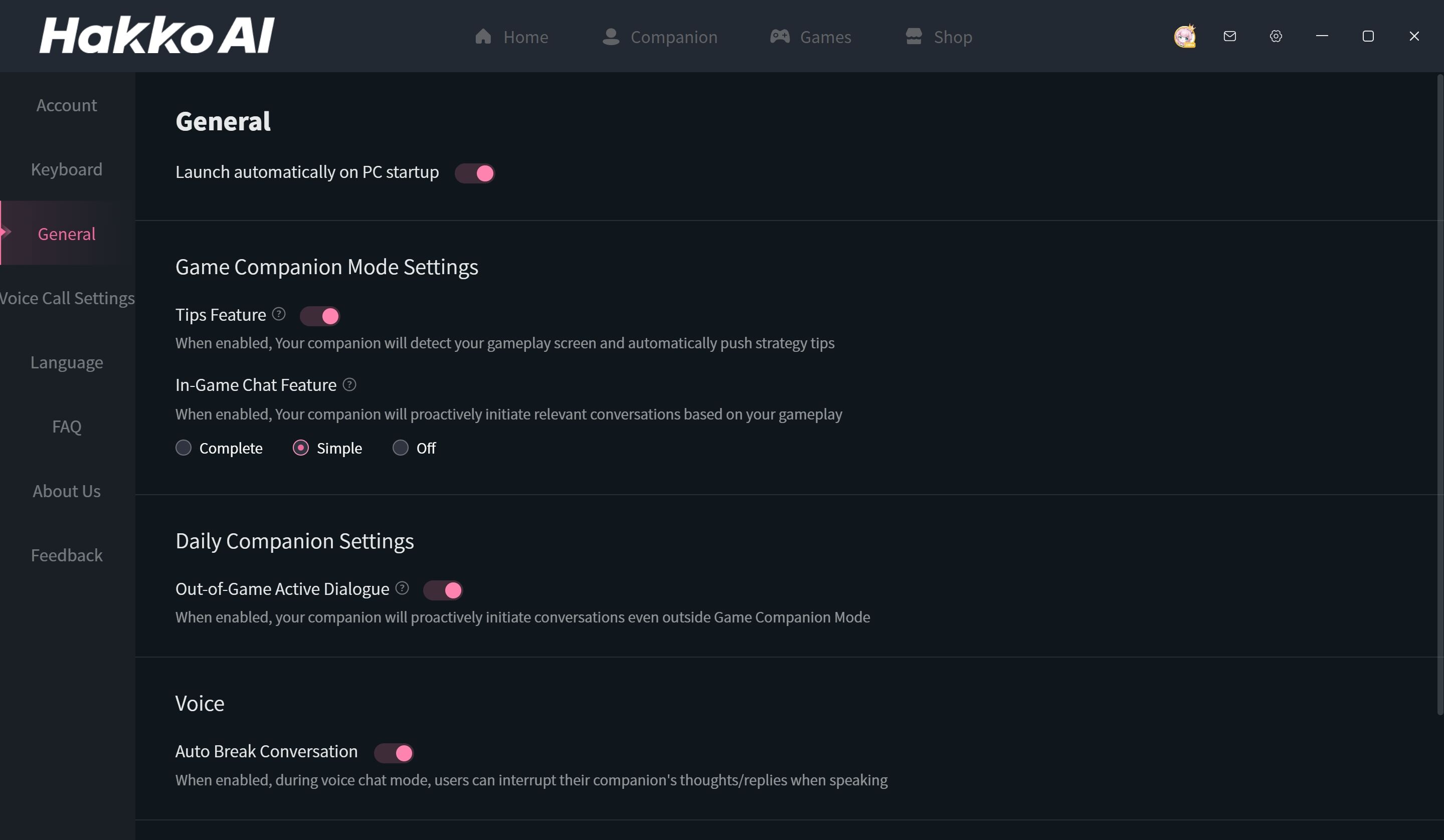The width and height of the screenshot is (1444, 840).
Task: Click the Games controller icon
Action: [779, 36]
